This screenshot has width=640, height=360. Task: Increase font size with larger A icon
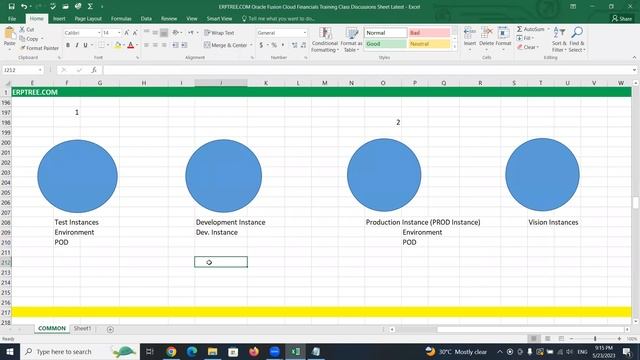[127, 33]
